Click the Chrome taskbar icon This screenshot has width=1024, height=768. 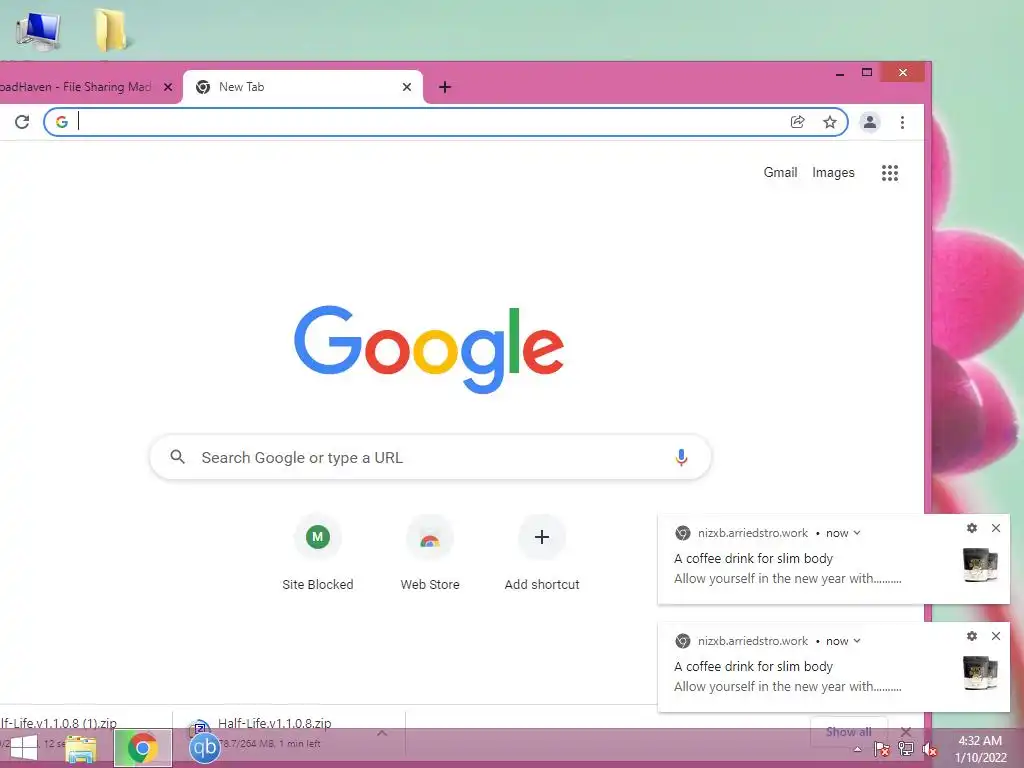pos(143,748)
